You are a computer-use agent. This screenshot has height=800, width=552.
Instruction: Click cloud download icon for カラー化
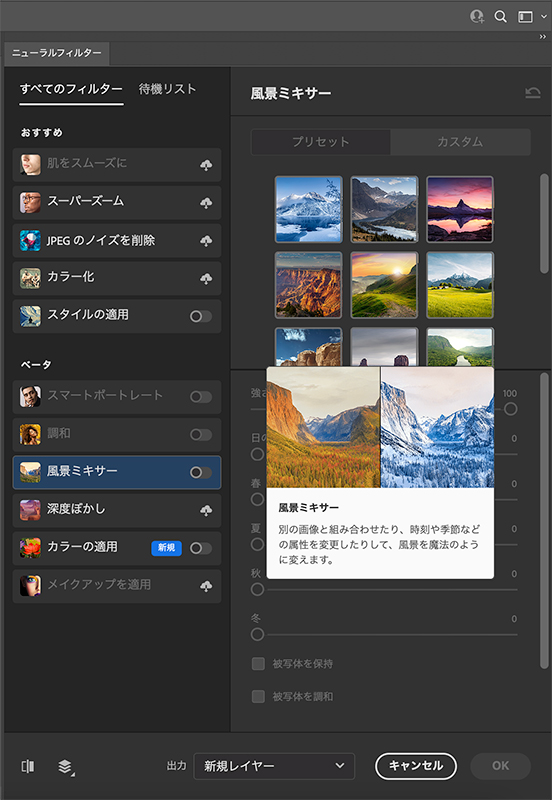click(x=206, y=279)
